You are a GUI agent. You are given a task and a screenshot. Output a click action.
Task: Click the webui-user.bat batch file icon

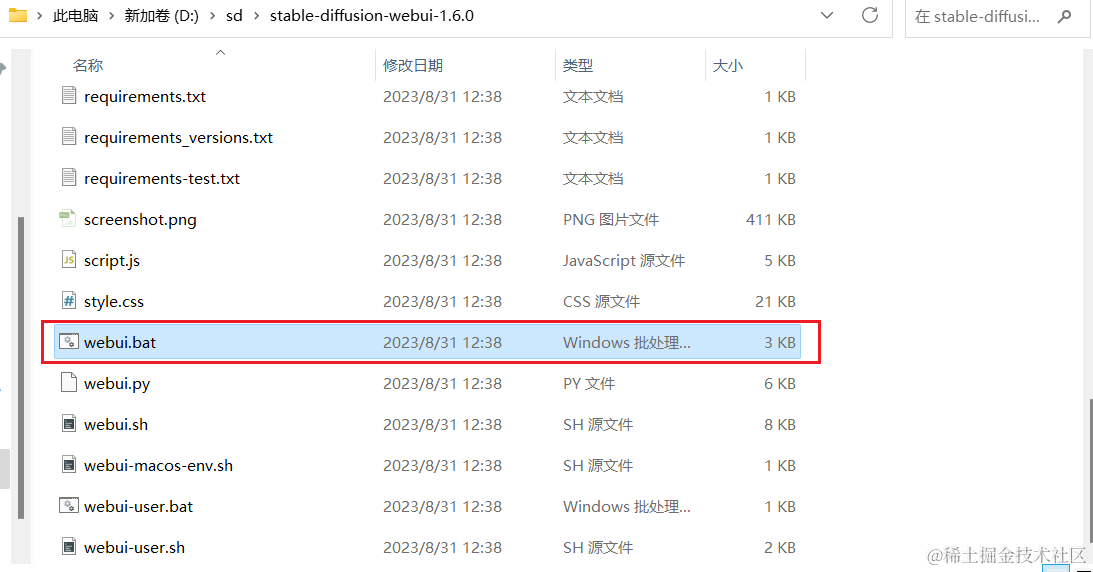coord(68,506)
